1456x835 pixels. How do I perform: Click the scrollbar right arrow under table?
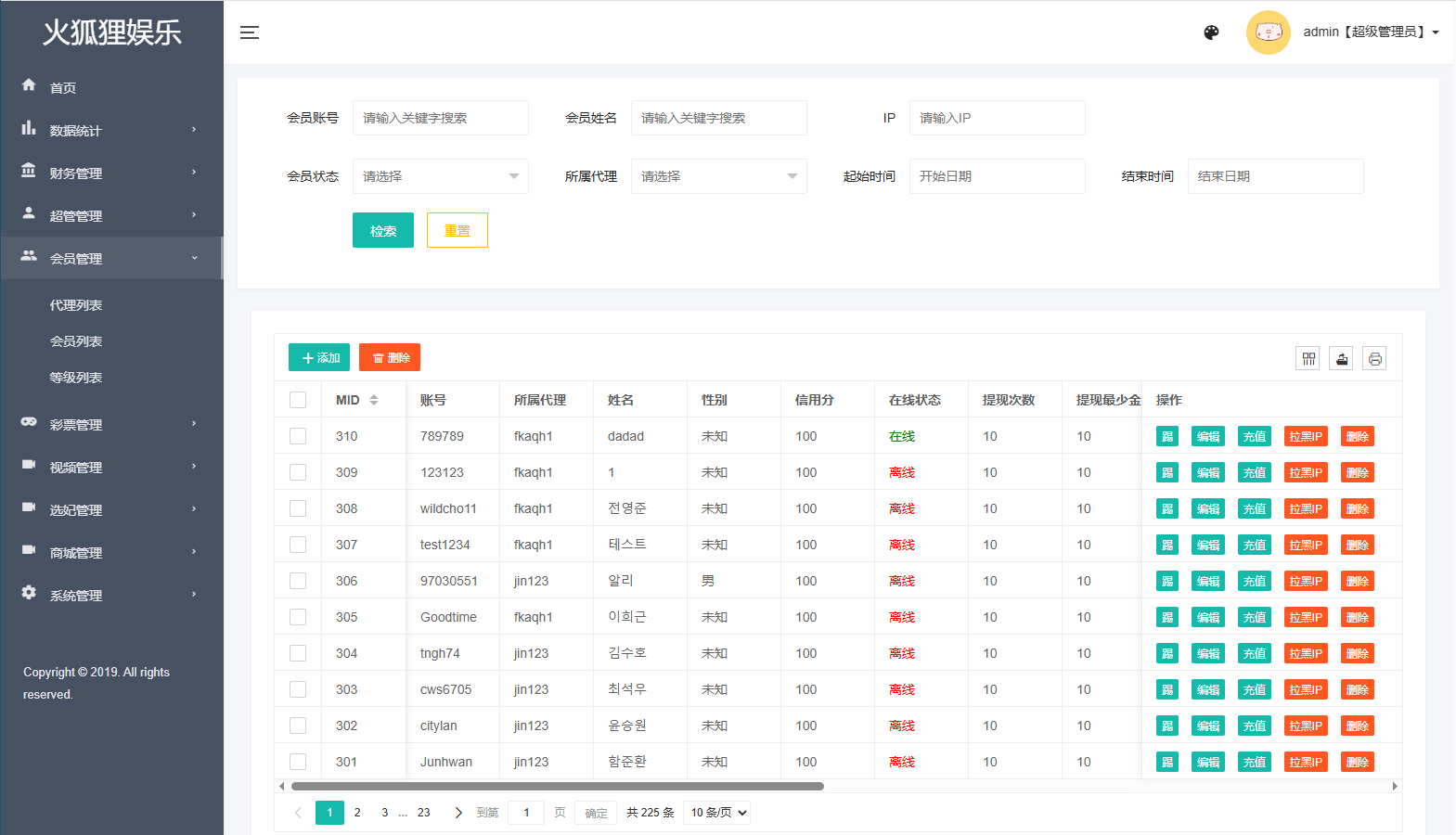(1395, 786)
